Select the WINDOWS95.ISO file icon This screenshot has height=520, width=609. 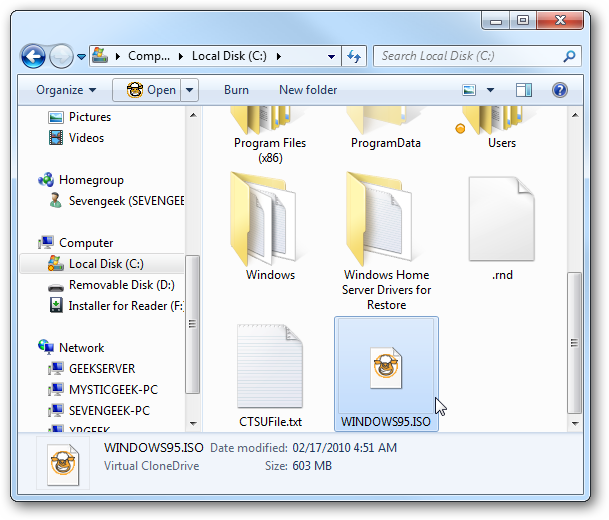386,368
